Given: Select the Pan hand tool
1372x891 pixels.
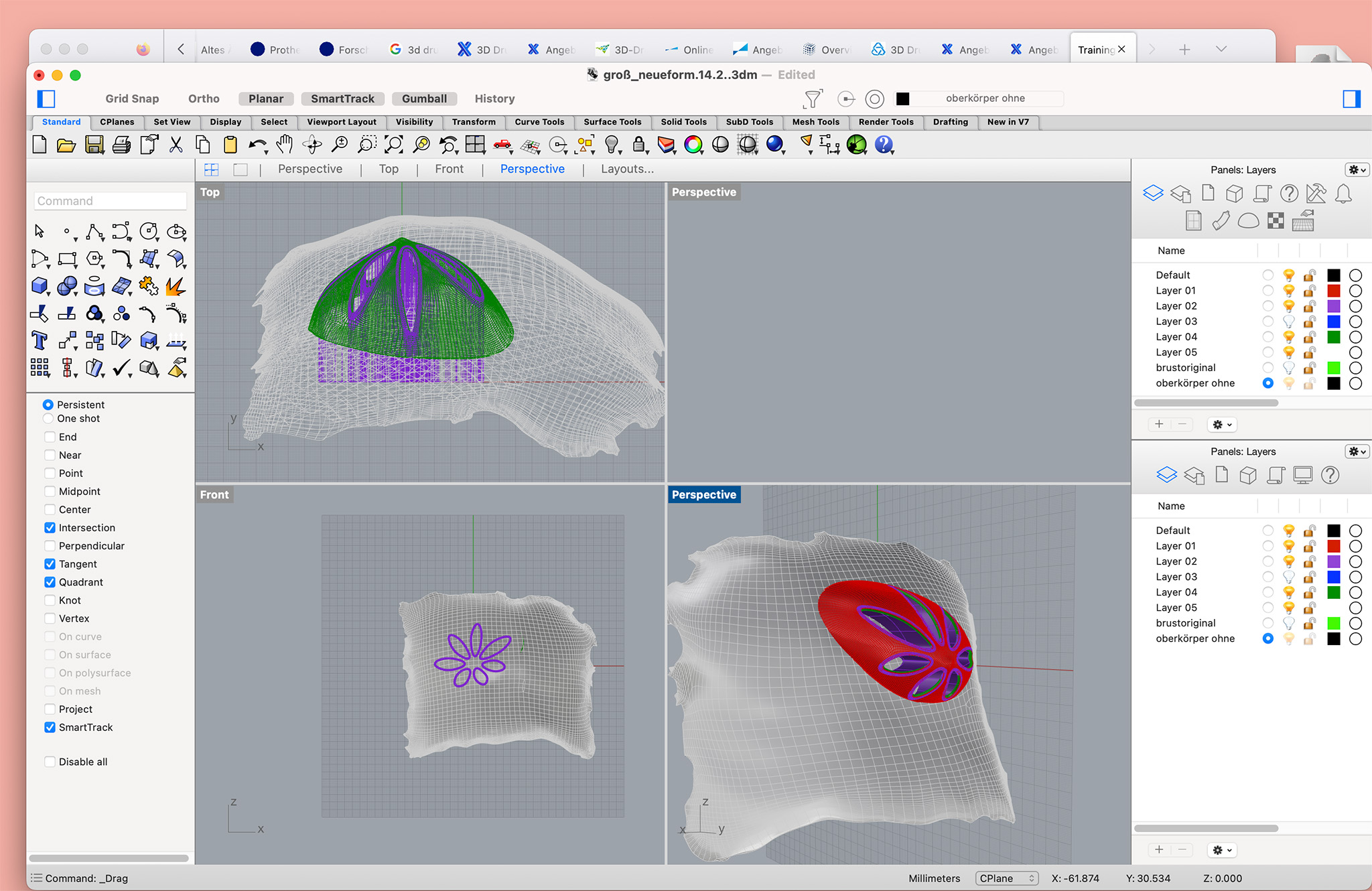Looking at the screenshot, I should point(285,145).
